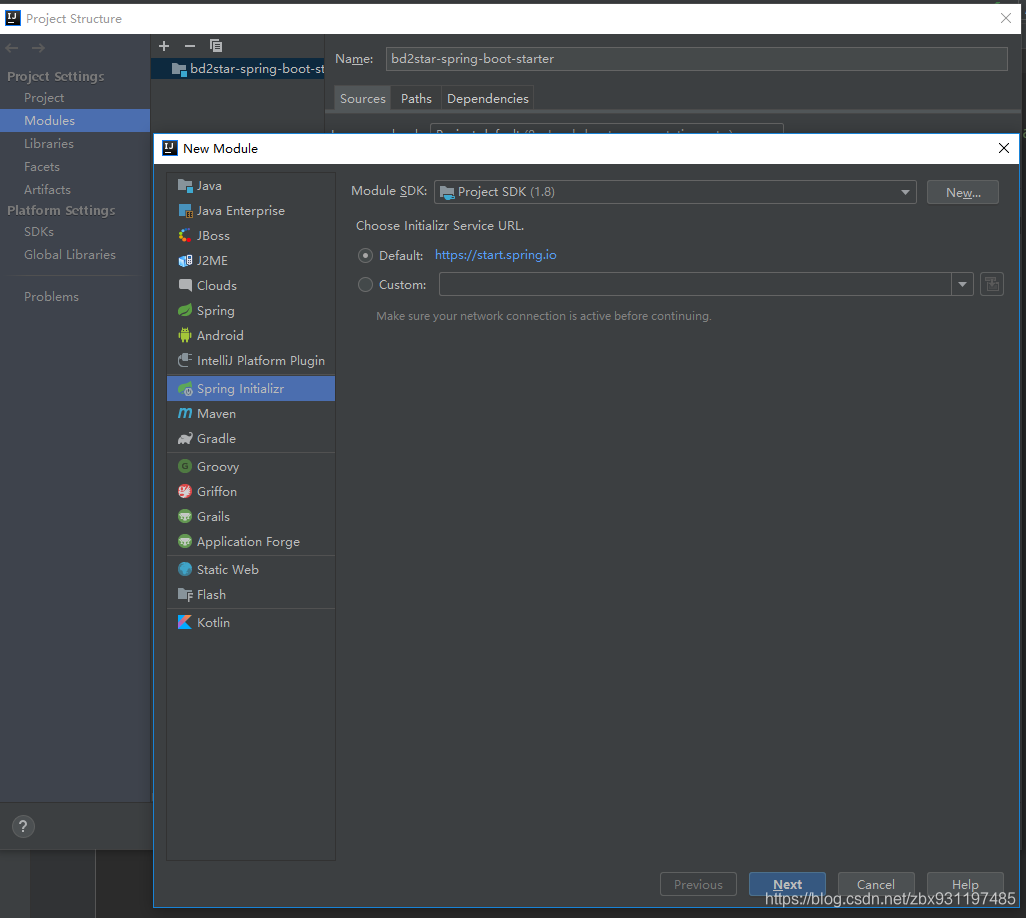Open the https://start.spring.io link
Screen dimensions: 1026x918
click(x=495, y=255)
